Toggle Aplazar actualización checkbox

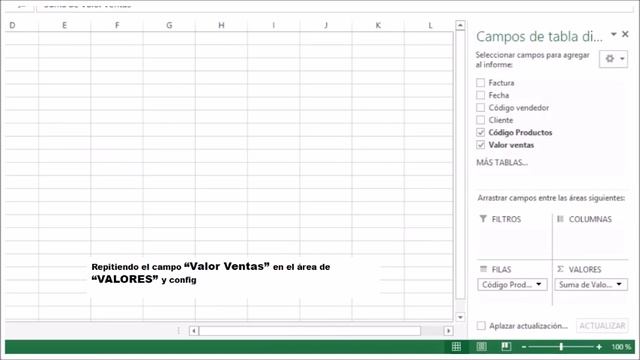[x=481, y=326]
